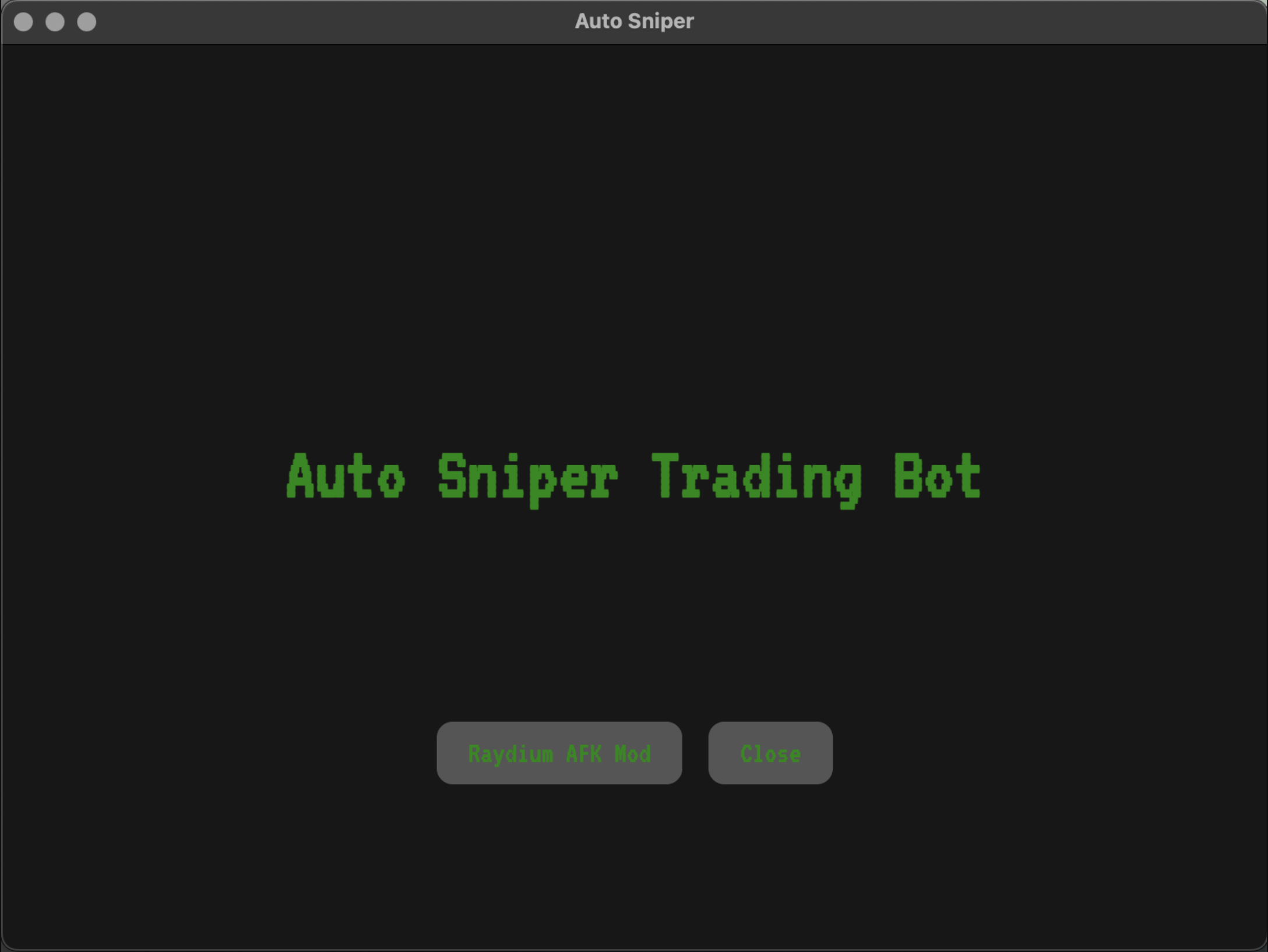Minimize the Auto Sniper window
This screenshot has height=952, width=1268.
(x=55, y=22)
